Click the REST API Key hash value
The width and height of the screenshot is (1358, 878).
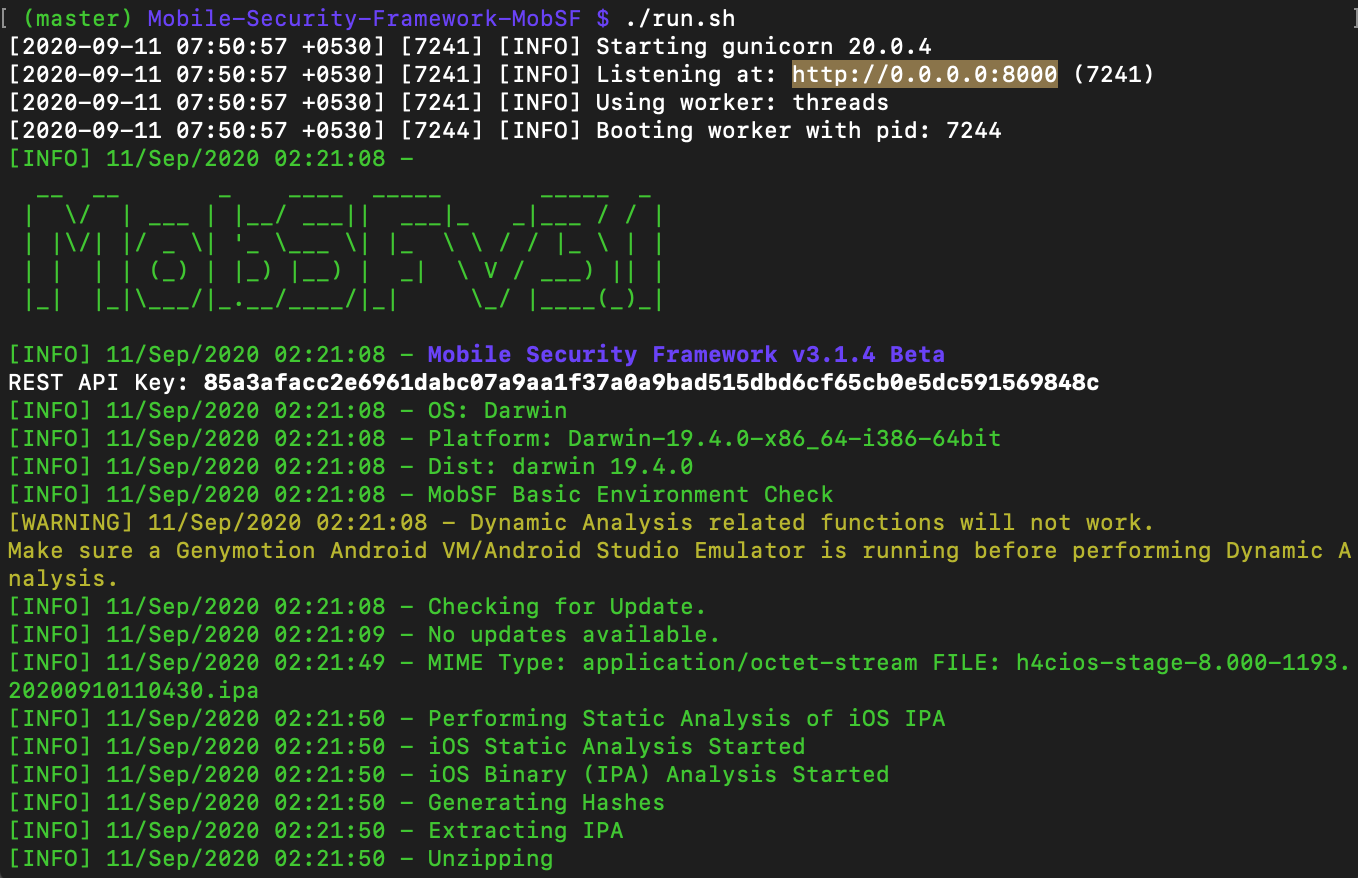point(651,382)
